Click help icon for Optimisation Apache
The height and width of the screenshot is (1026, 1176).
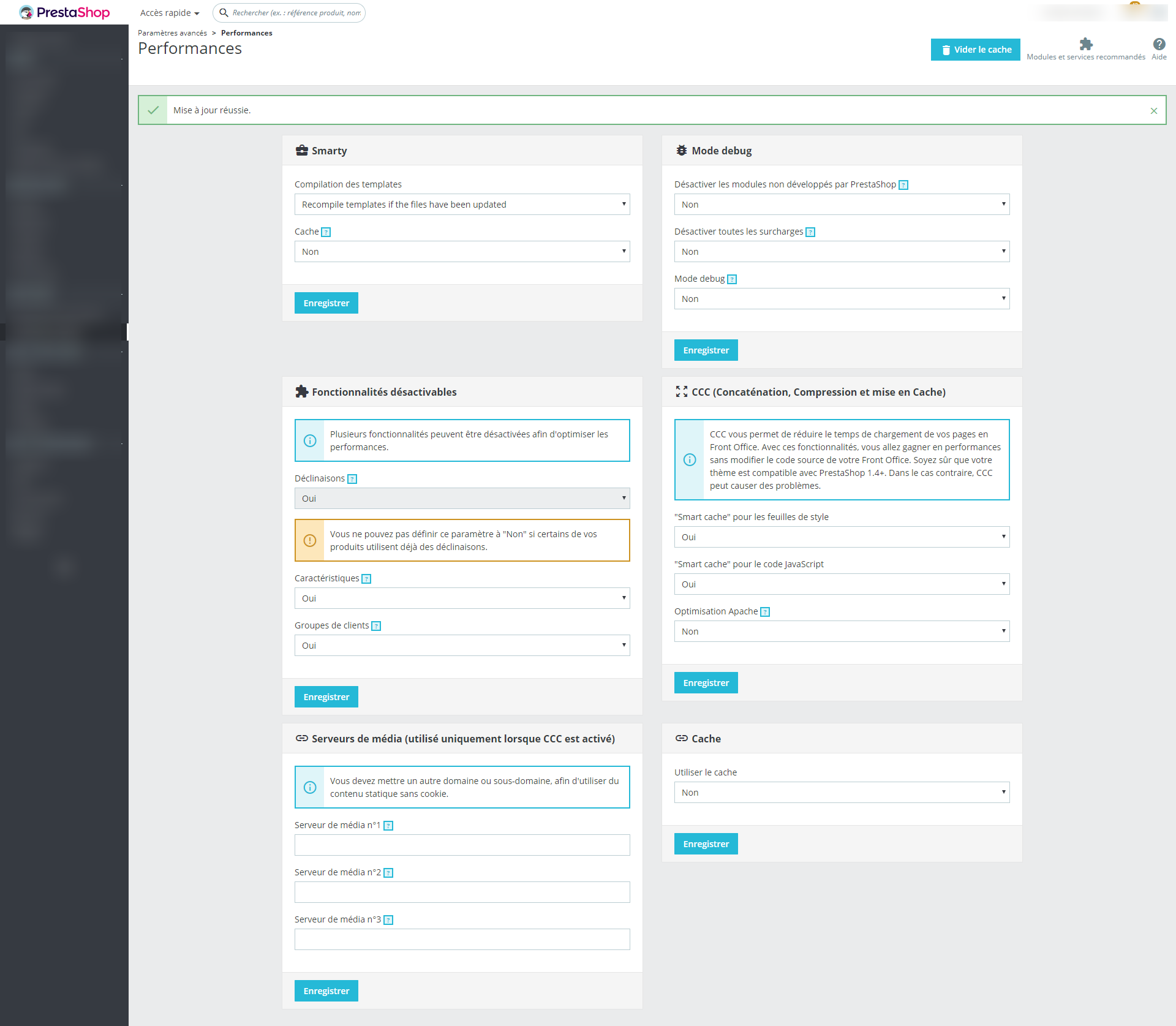(x=764, y=612)
